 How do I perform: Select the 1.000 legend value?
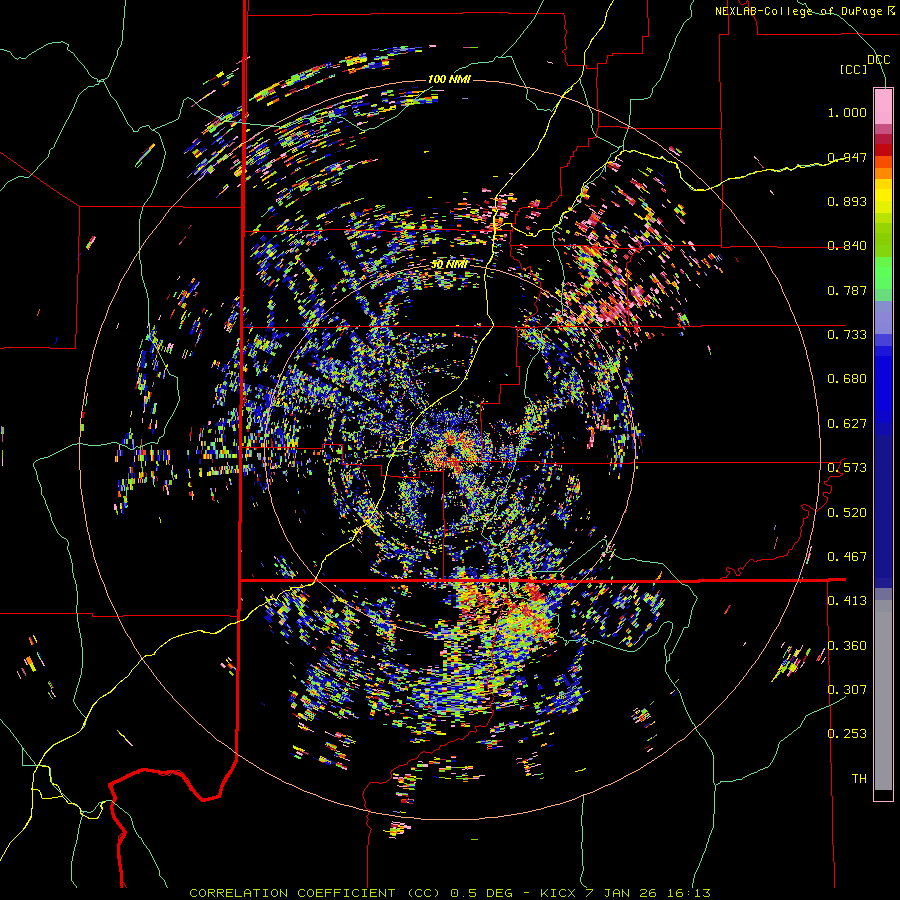coord(847,112)
